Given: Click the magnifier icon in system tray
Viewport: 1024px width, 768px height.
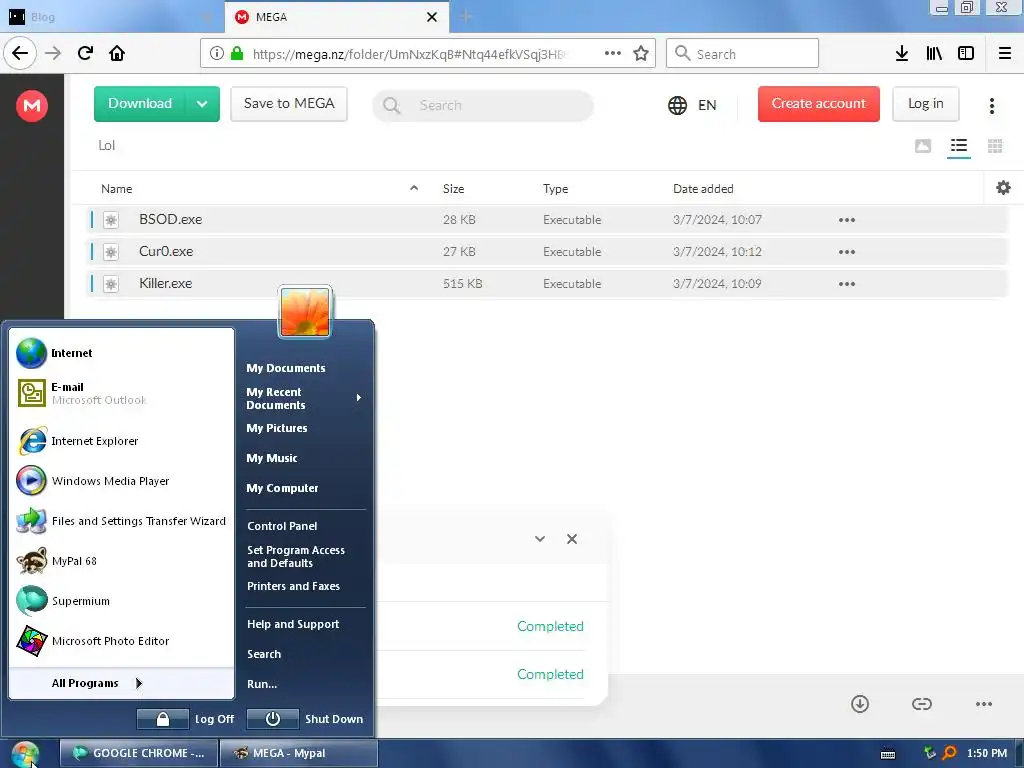Looking at the screenshot, I should click(x=950, y=754).
